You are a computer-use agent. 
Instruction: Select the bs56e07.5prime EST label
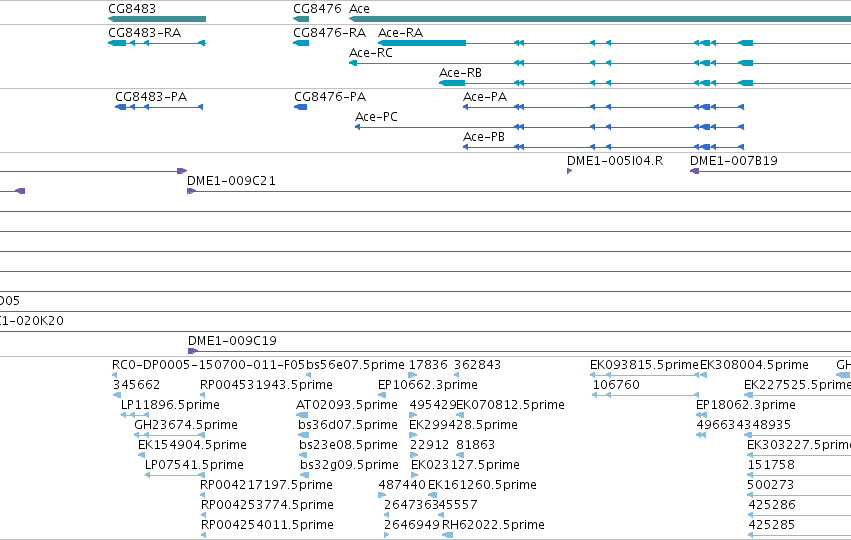point(355,365)
